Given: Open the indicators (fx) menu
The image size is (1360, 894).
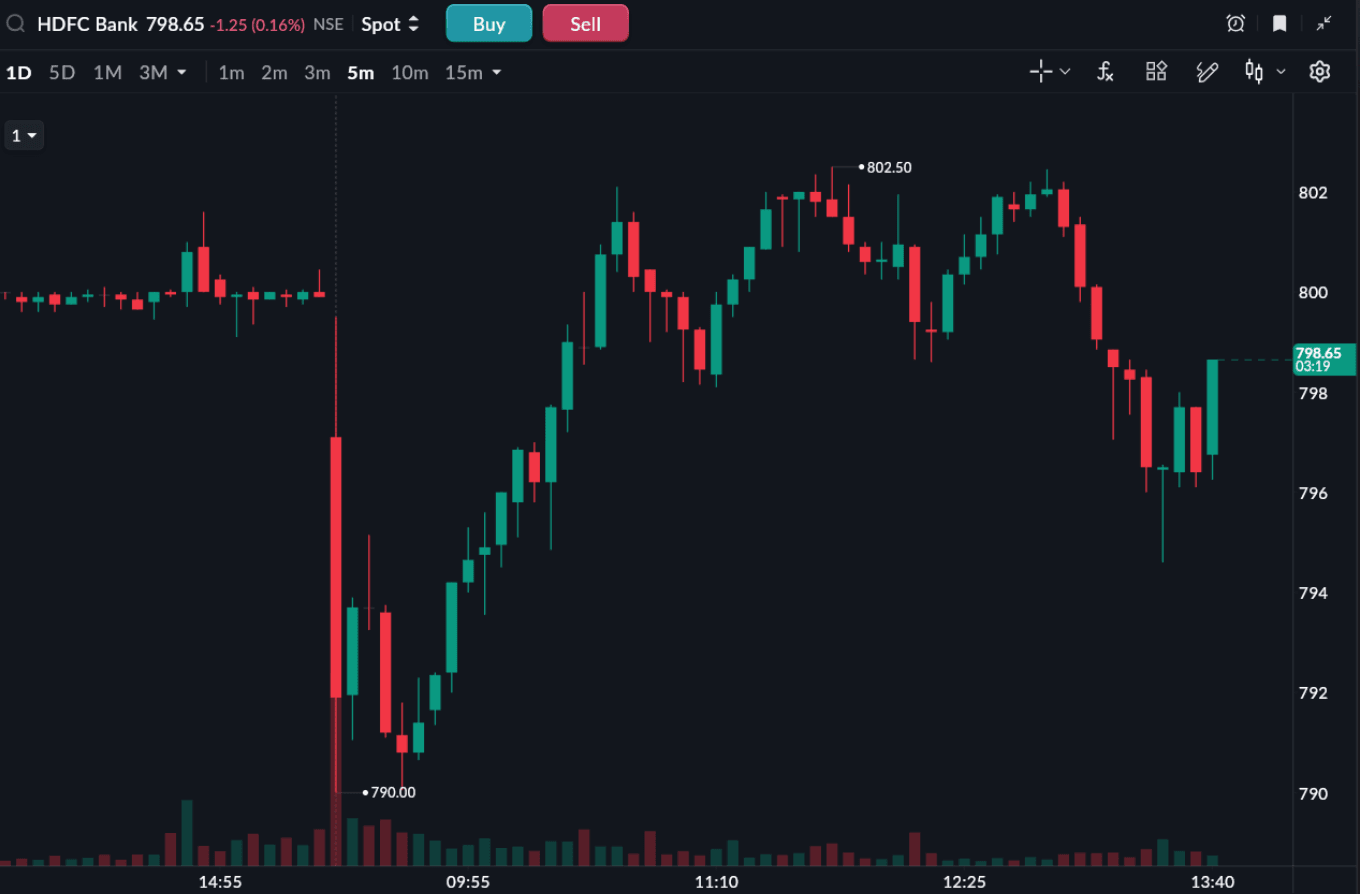Looking at the screenshot, I should click(1105, 71).
